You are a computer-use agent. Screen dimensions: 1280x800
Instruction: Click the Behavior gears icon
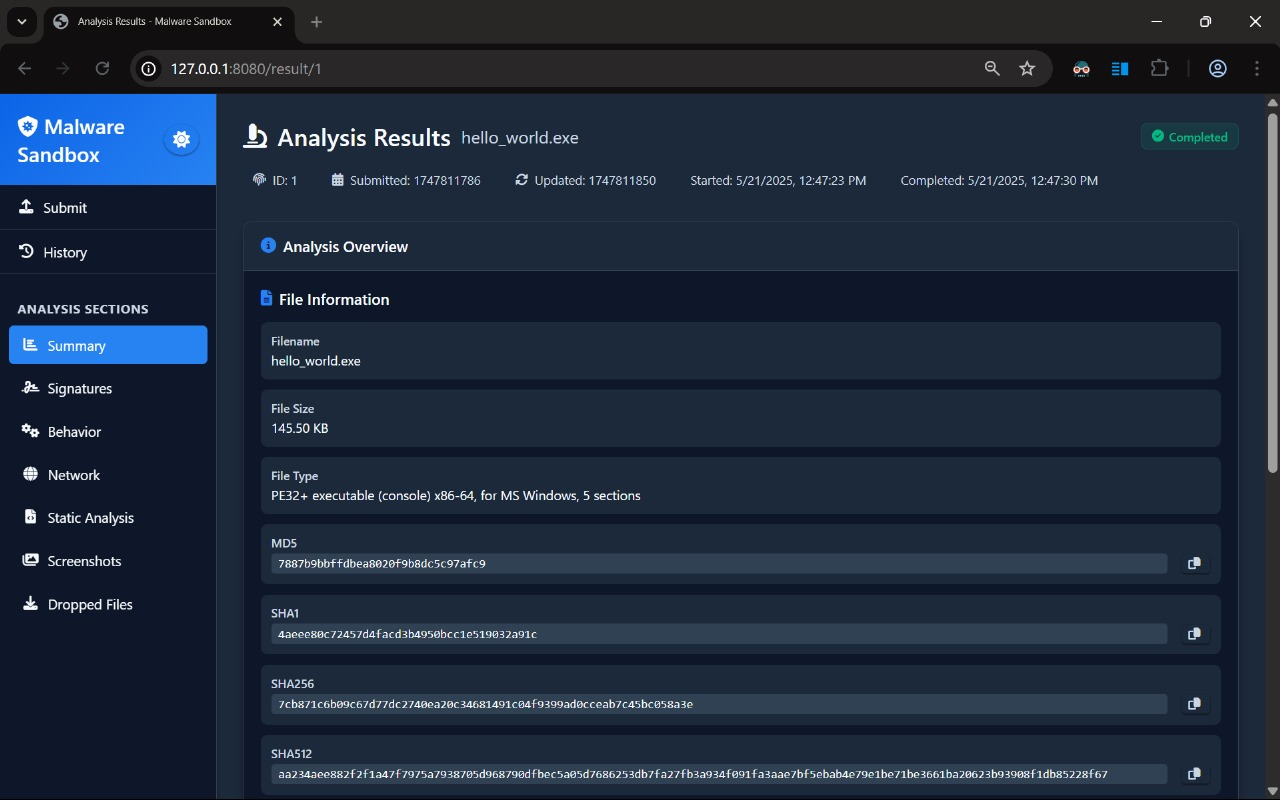point(30,431)
